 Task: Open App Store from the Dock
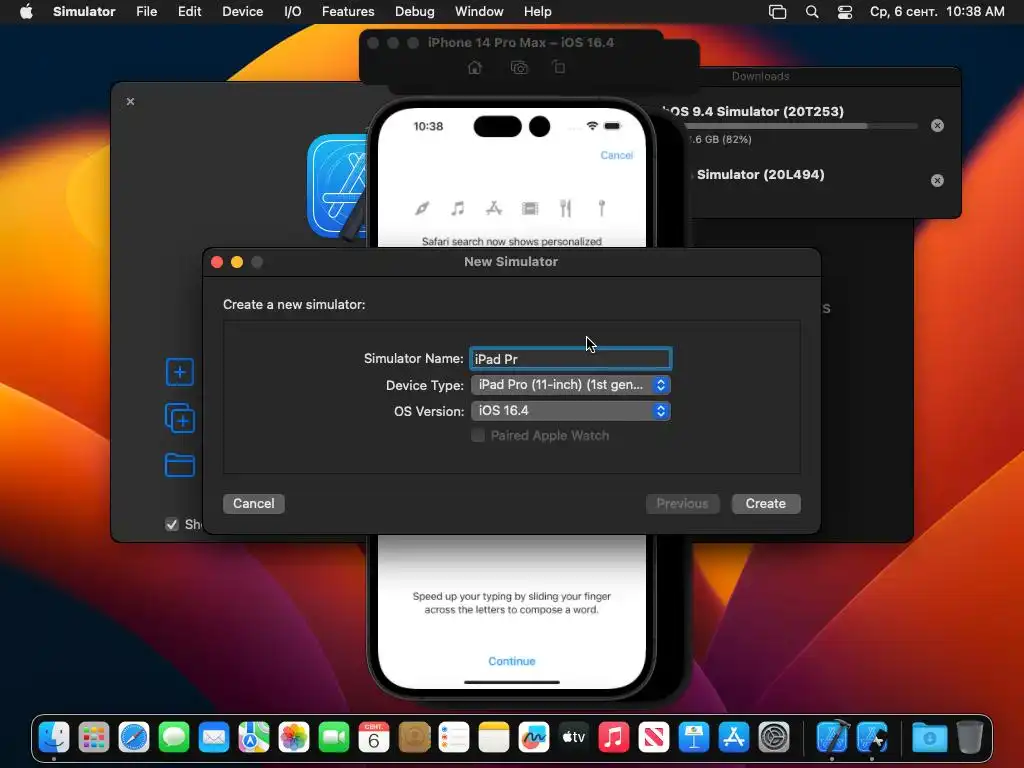(734, 738)
